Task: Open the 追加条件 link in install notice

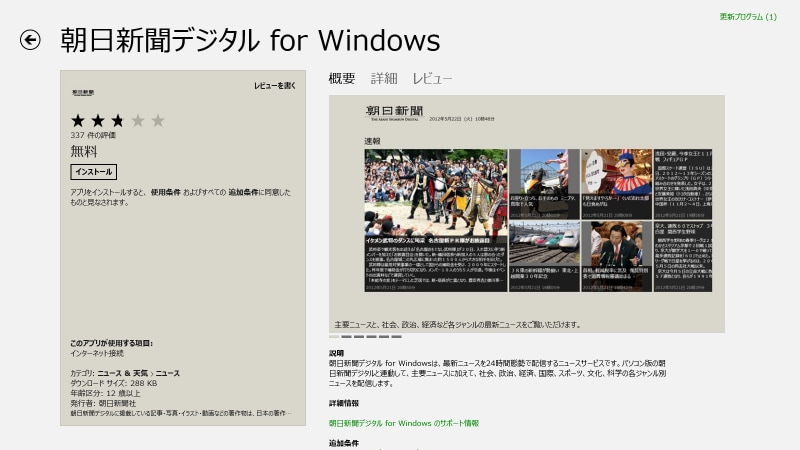Action: pyautogui.click(x=245, y=191)
